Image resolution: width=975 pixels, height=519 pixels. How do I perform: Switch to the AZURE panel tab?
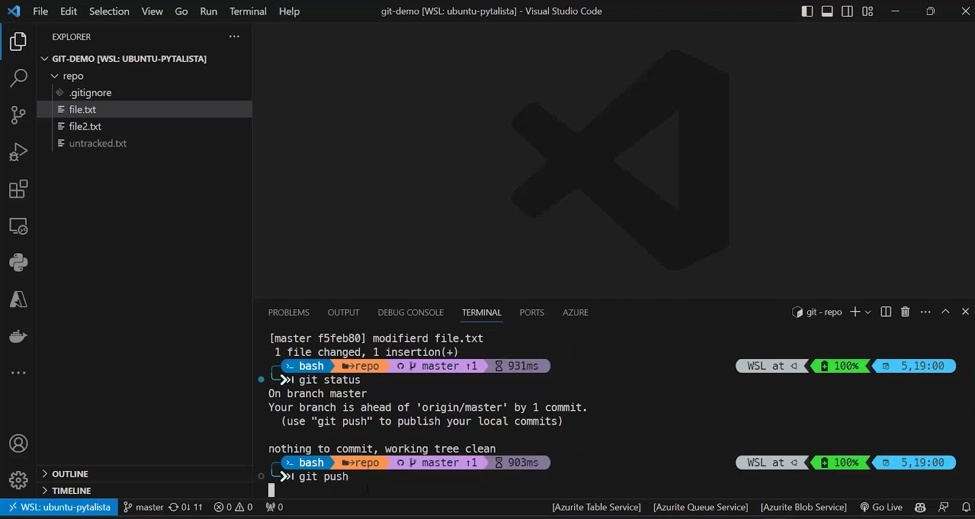click(575, 312)
